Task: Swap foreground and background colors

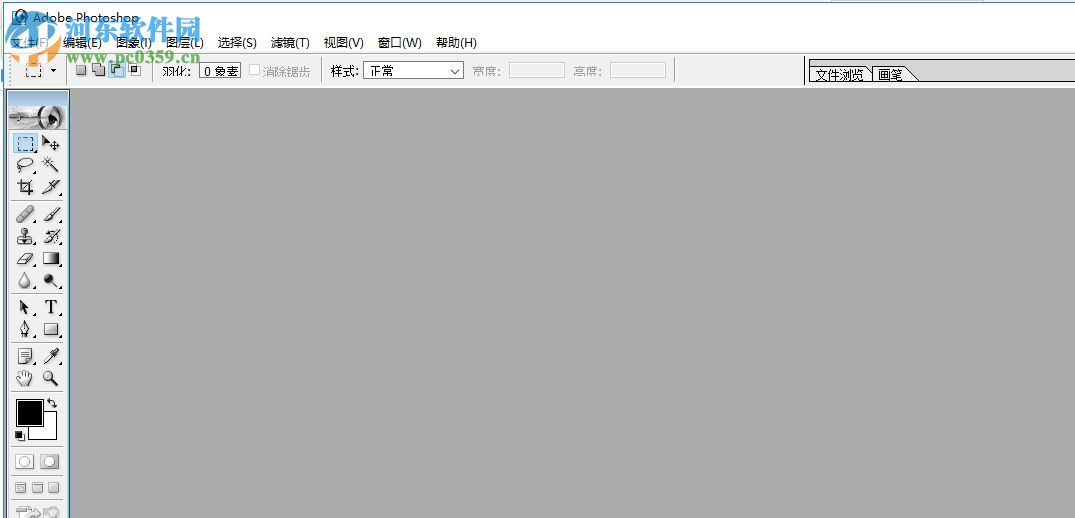Action: pos(52,404)
